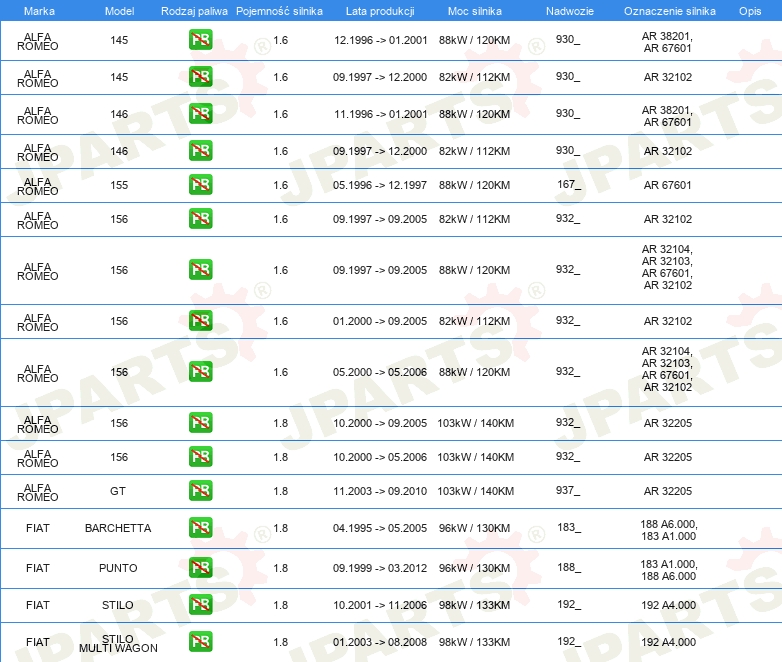This screenshot has height=662, width=782.
Task: Select the 155 model cell
Action: (119, 185)
